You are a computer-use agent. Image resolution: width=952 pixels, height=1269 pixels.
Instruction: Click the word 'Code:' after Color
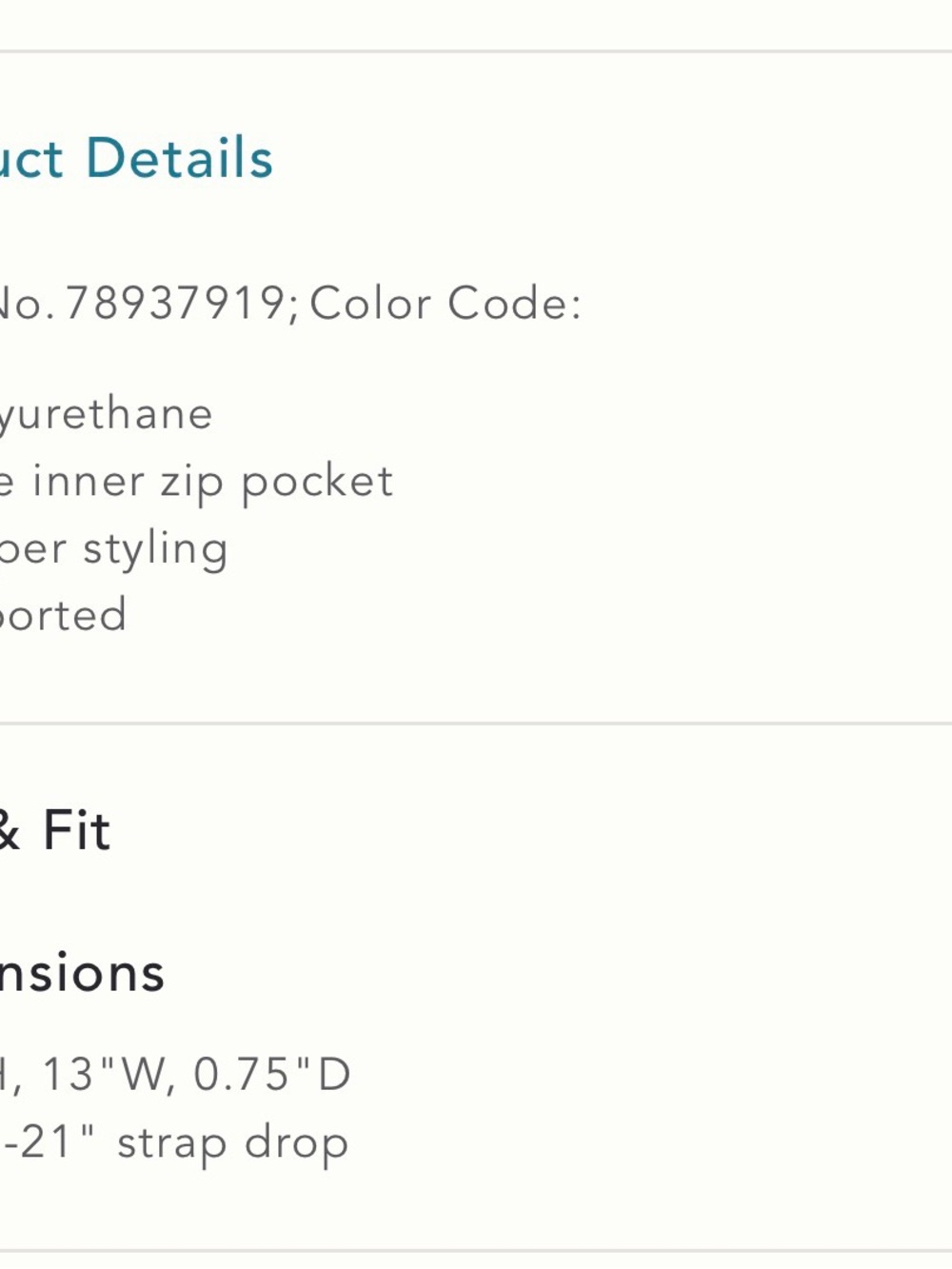pyautogui.click(x=514, y=304)
